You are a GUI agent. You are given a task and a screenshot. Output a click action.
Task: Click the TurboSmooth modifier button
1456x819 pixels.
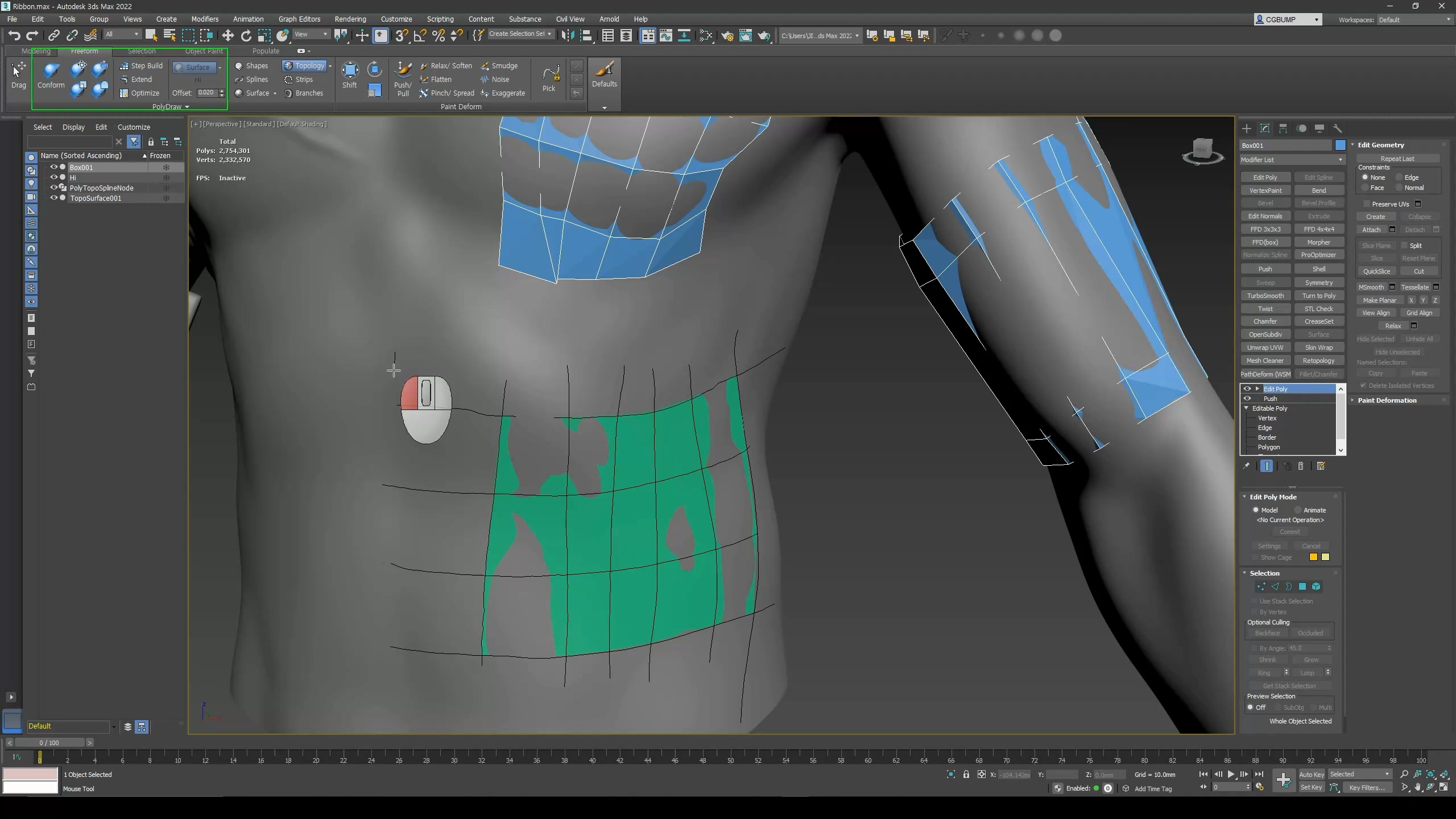pos(1265,296)
